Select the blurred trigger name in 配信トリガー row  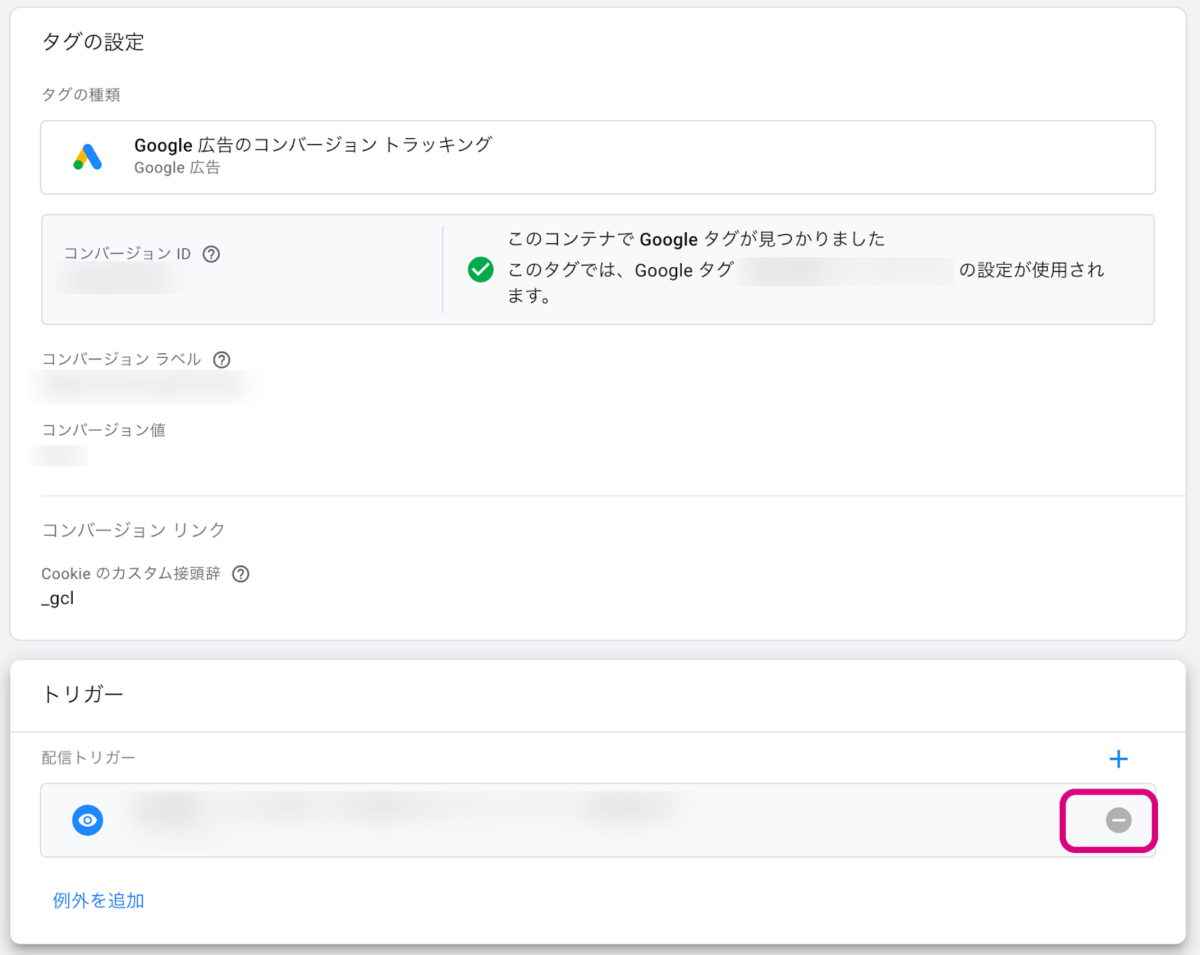(x=400, y=810)
